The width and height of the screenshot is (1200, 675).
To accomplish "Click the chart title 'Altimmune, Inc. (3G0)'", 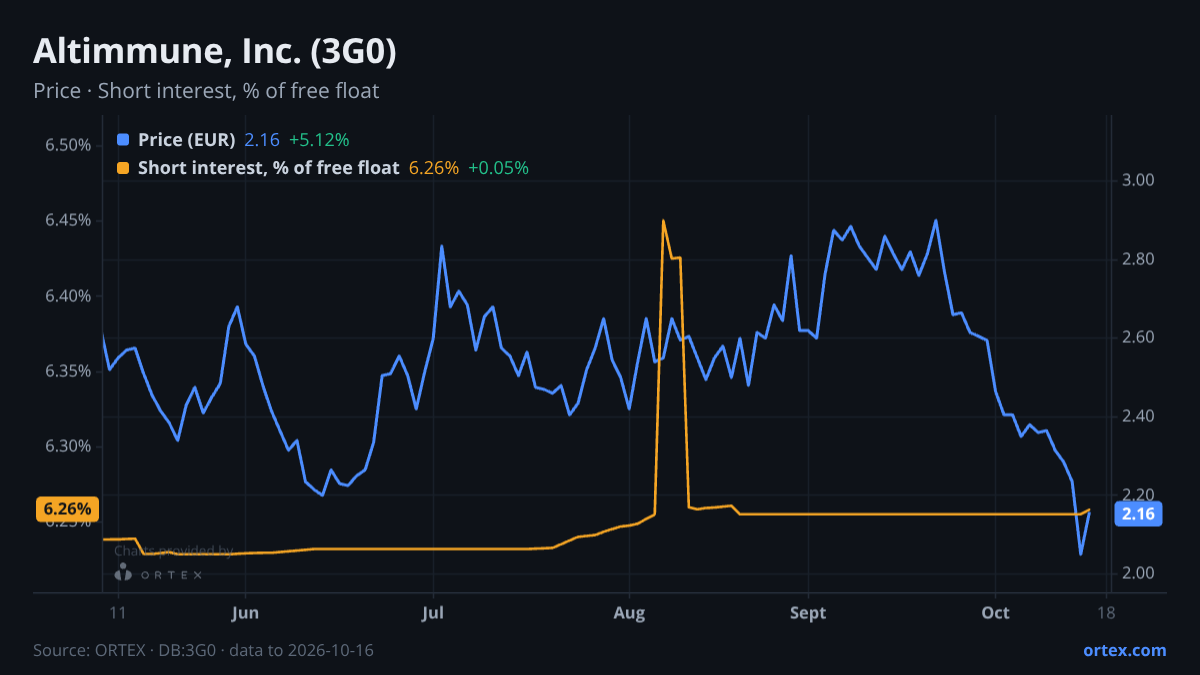I will [215, 52].
